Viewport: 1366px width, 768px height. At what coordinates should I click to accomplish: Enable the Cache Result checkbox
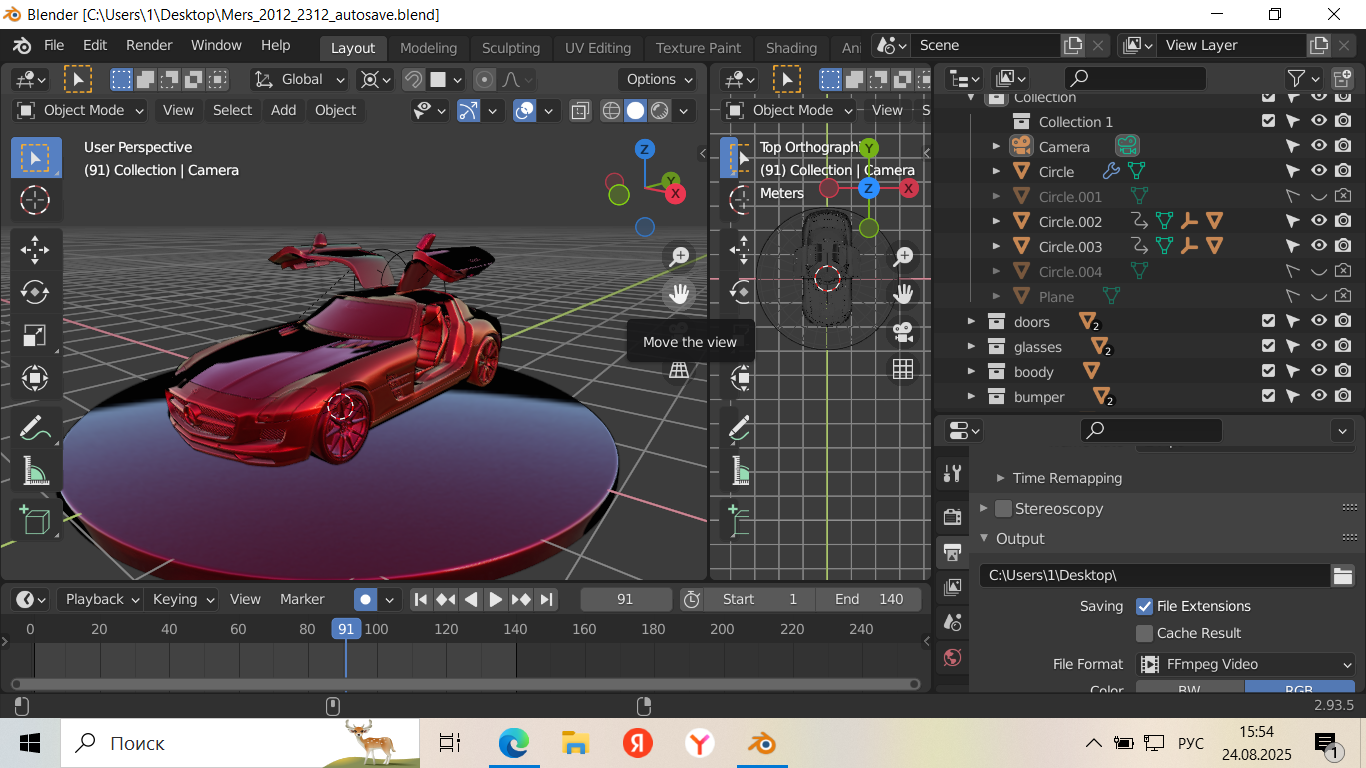click(x=1145, y=633)
